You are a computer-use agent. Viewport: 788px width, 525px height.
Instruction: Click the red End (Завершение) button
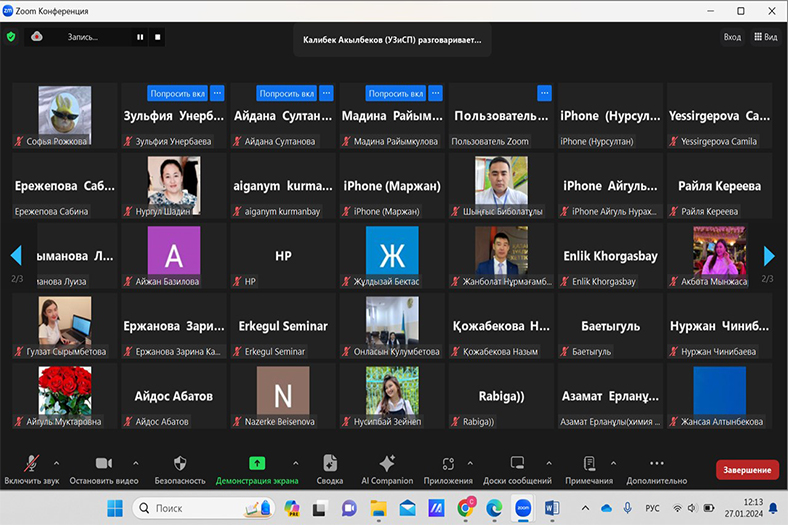tap(747, 470)
